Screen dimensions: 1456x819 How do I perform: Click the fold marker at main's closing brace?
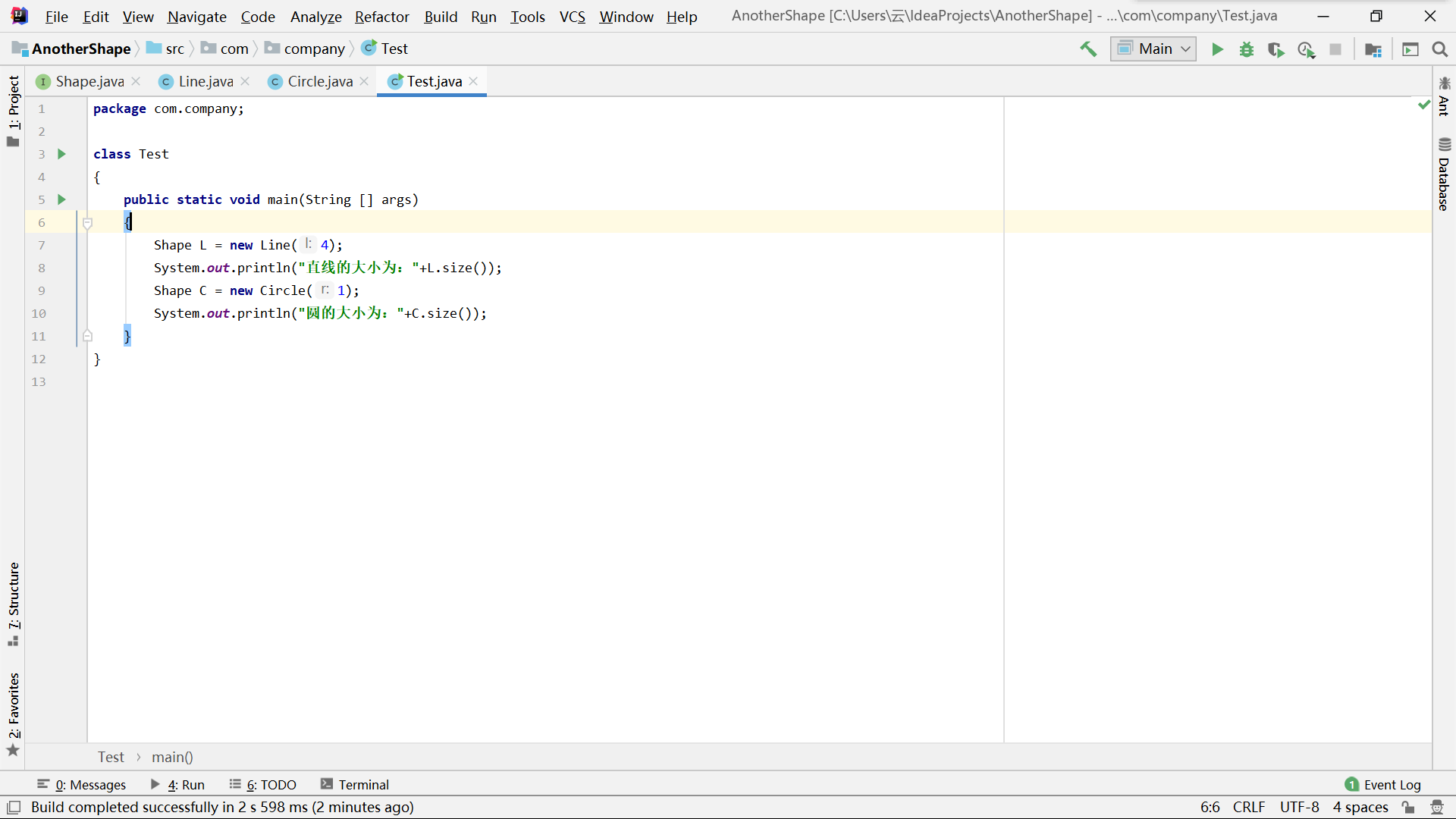point(87,335)
